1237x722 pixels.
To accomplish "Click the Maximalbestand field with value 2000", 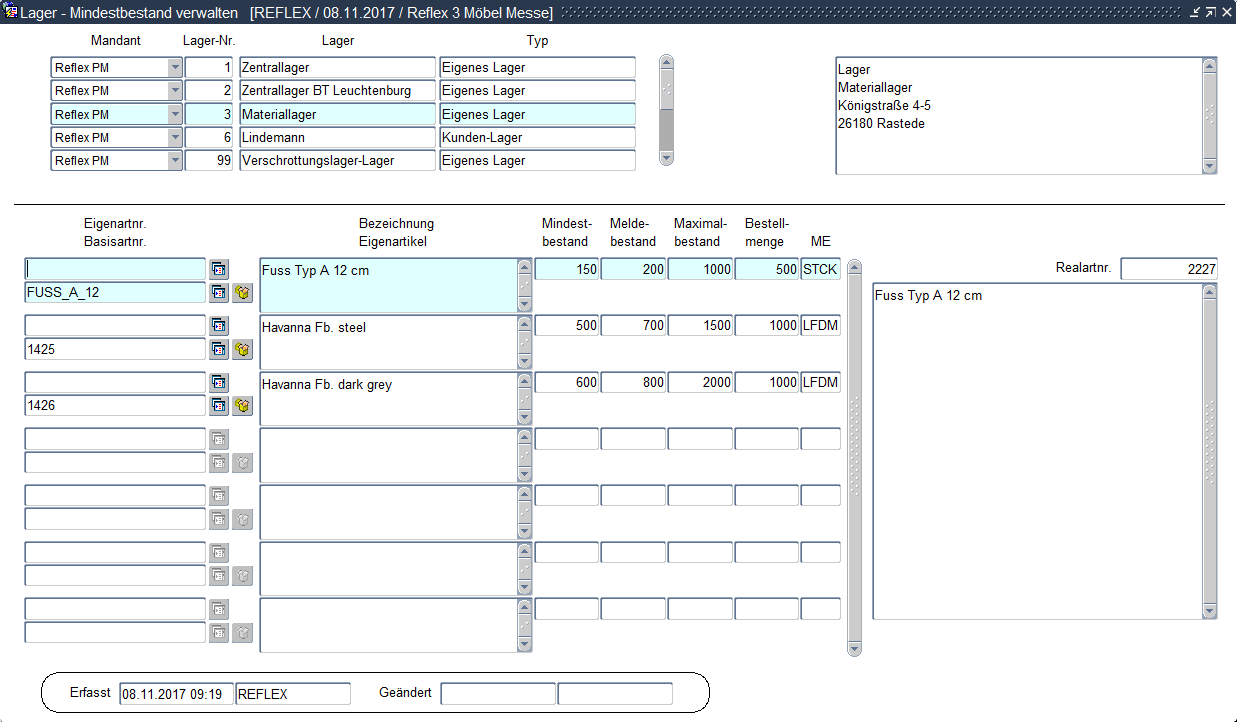I will pos(700,383).
